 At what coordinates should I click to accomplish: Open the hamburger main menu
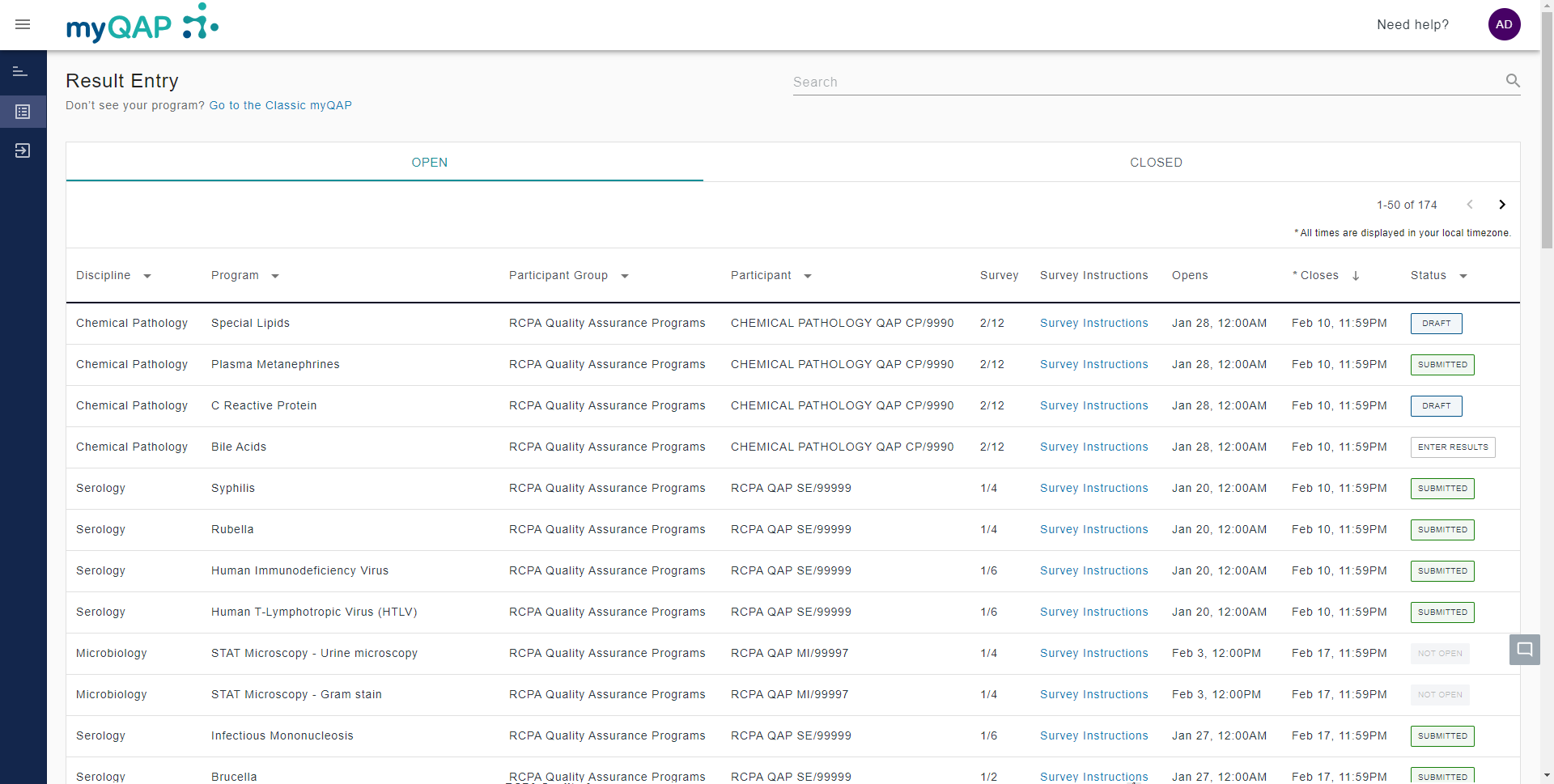[x=23, y=24]
